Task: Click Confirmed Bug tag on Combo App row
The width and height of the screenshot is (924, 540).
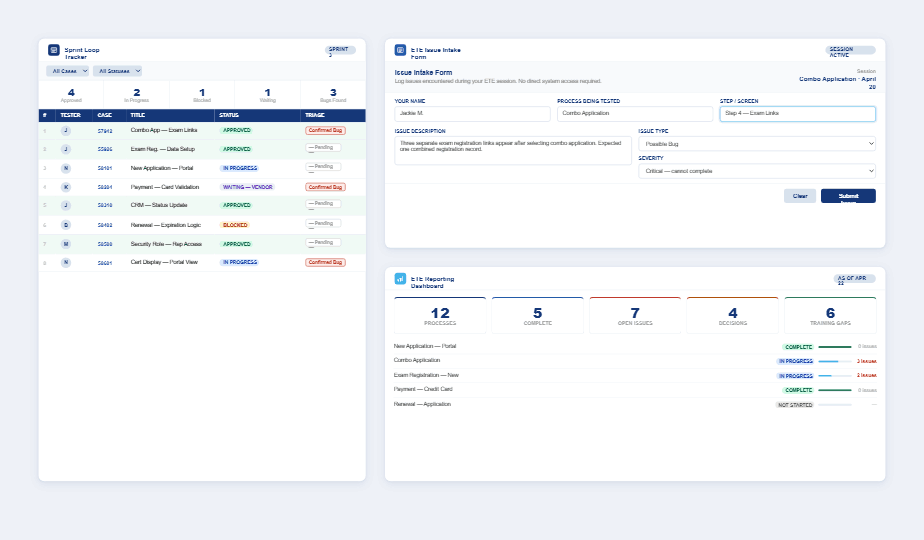Action: pos(325,130)
